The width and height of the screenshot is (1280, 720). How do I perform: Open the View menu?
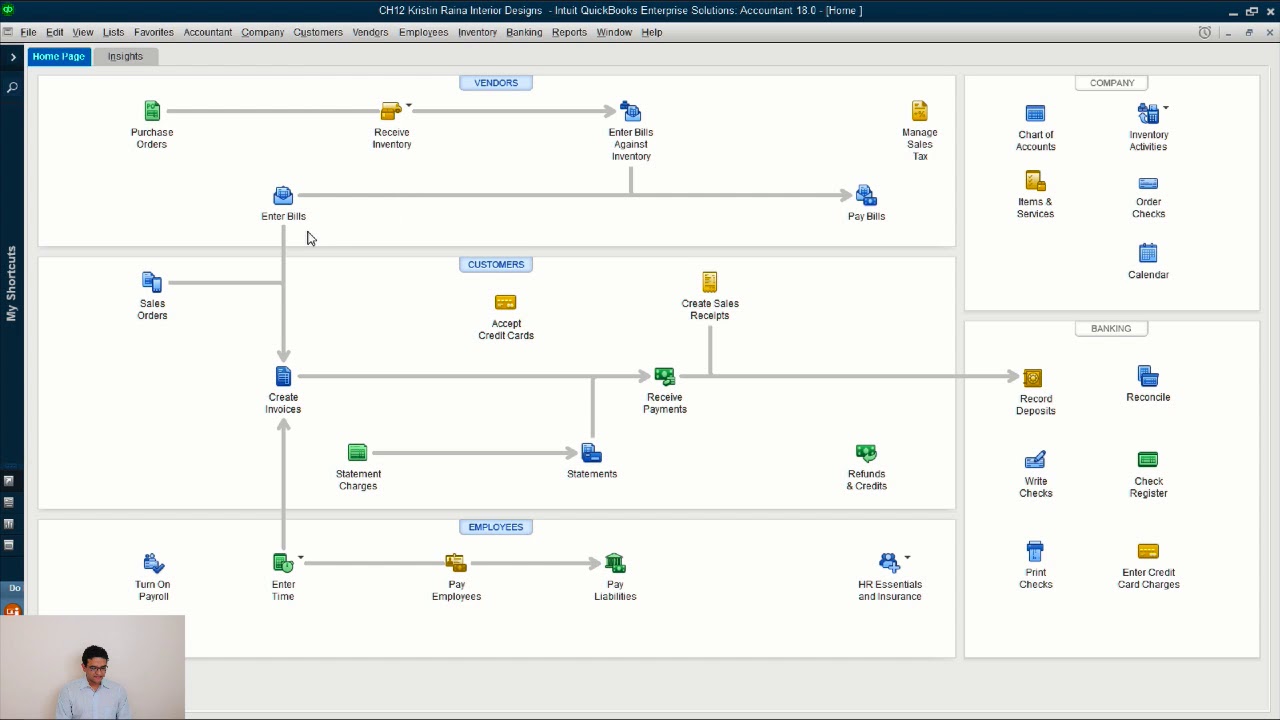(x=83, y=32)
